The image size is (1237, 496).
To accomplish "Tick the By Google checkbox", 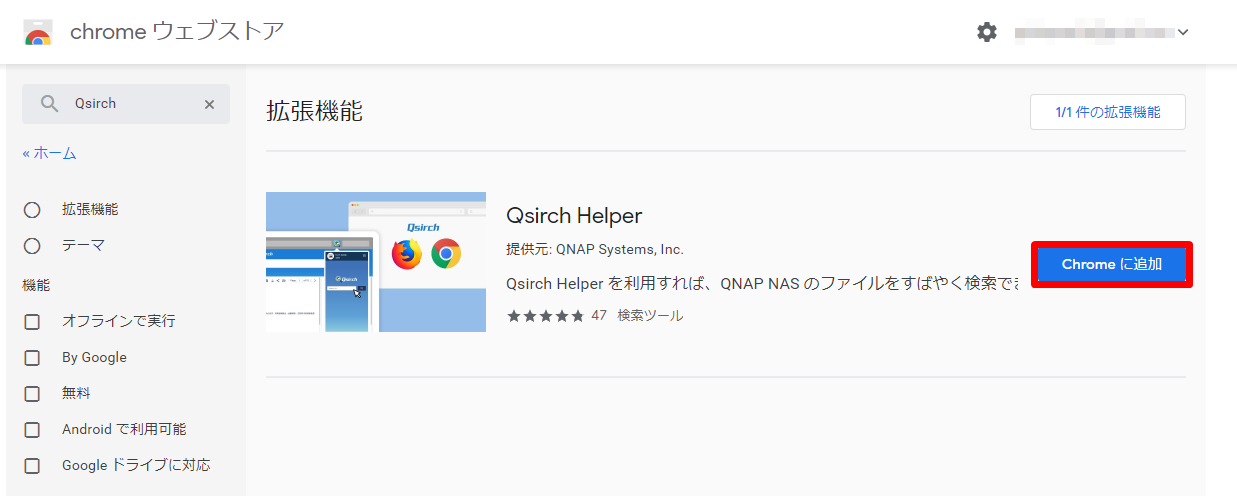I will (32, 358).
